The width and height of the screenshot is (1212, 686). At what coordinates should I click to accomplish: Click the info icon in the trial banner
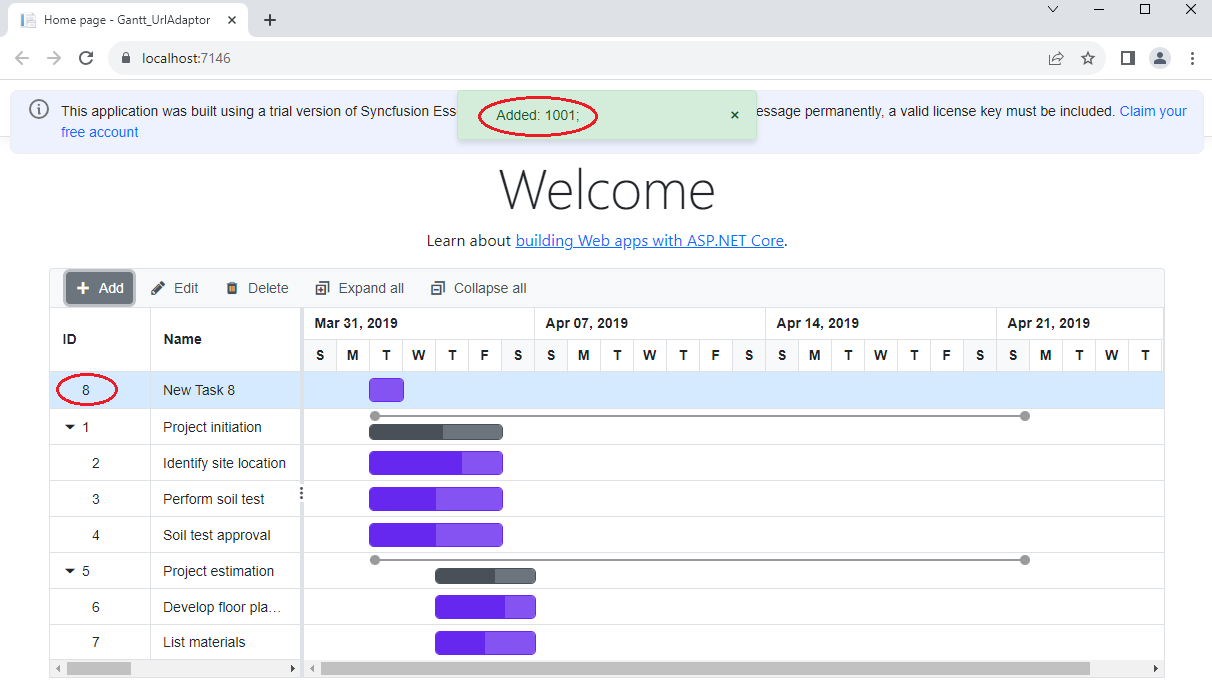(38, 110)
